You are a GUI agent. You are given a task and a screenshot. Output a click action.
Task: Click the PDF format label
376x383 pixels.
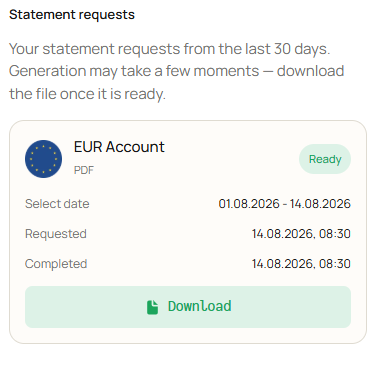coord(84,170)
